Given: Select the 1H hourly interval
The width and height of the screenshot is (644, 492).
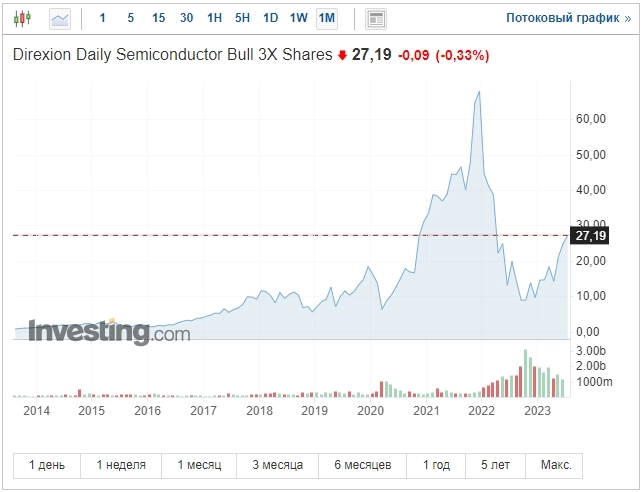Looking at the screenshot, I should [x=214, y=18].
